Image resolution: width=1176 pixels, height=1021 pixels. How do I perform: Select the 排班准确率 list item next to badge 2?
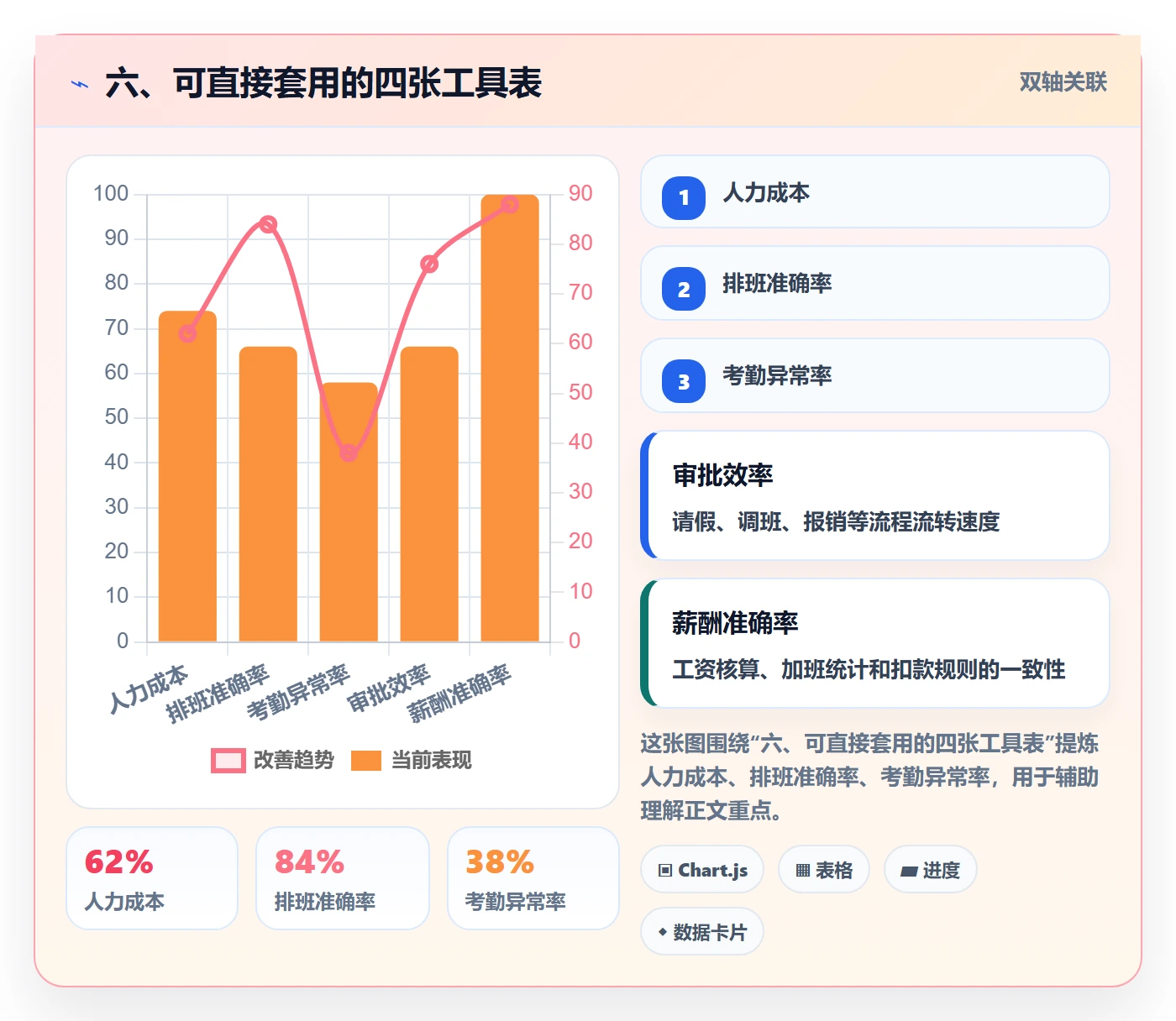(x=875, y=283)
